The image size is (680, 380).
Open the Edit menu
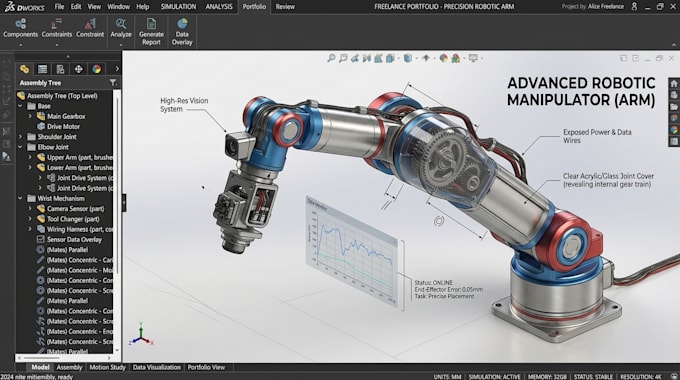pos(76,7)
